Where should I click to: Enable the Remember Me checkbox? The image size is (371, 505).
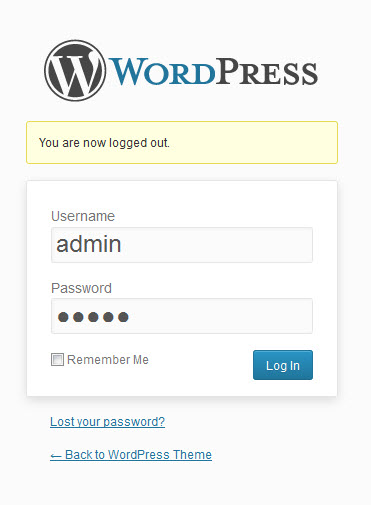(x=57, y=360)
